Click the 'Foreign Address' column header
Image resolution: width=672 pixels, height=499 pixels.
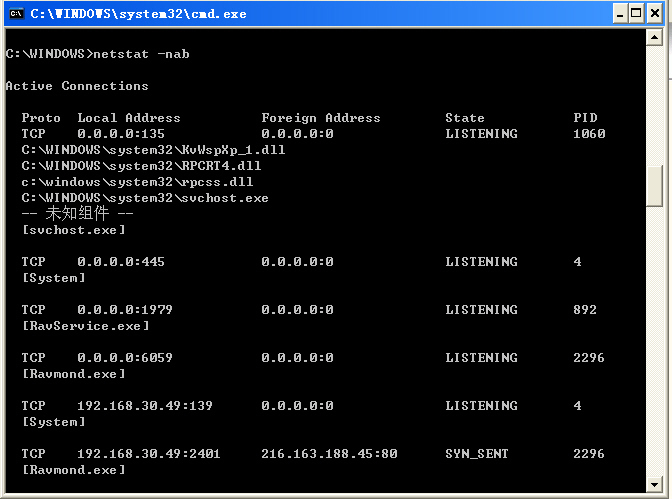tap(321, 118)
